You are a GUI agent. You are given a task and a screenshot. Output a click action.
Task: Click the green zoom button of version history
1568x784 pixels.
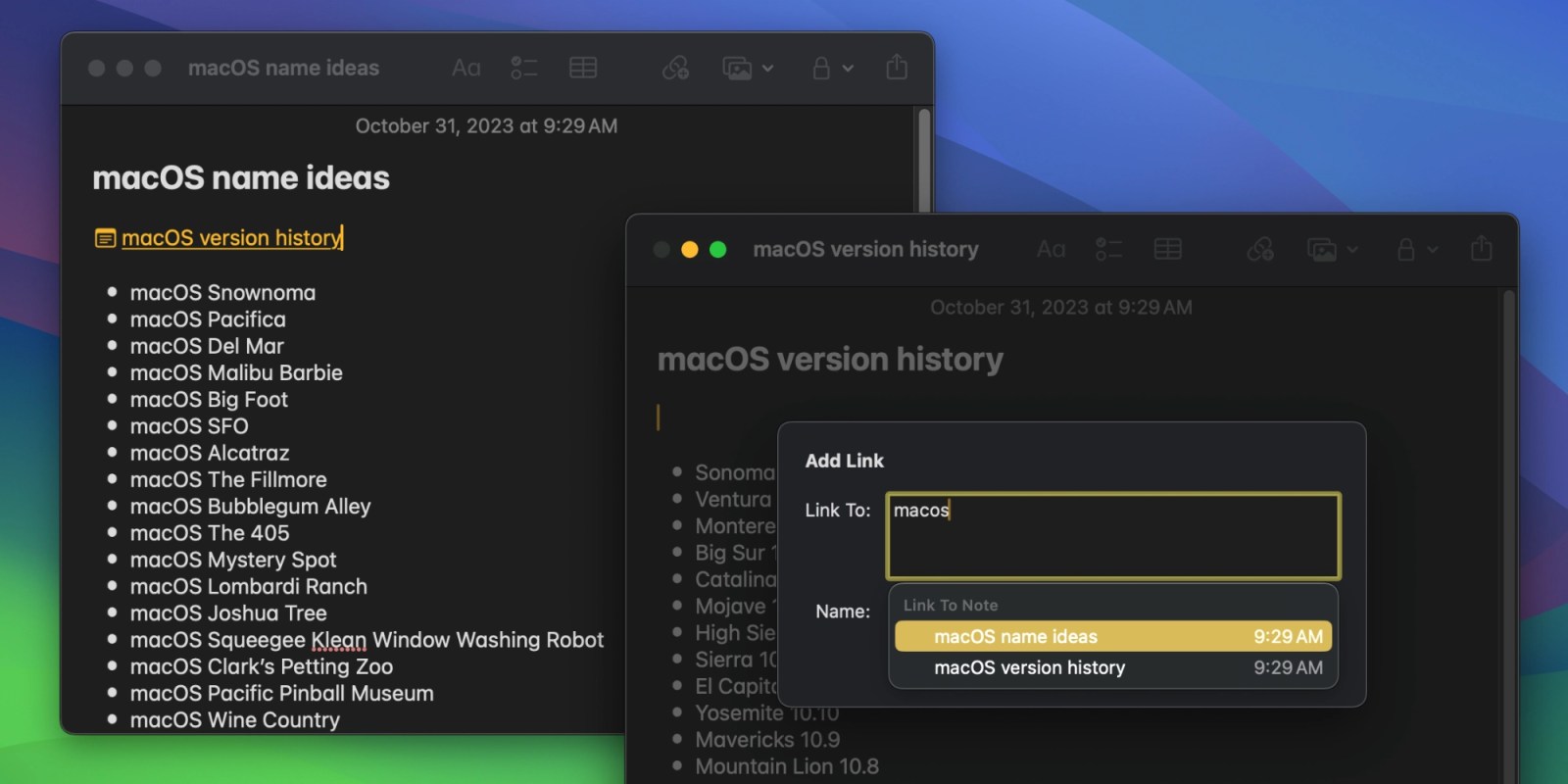pyautogui.click(x=717, y=250)
